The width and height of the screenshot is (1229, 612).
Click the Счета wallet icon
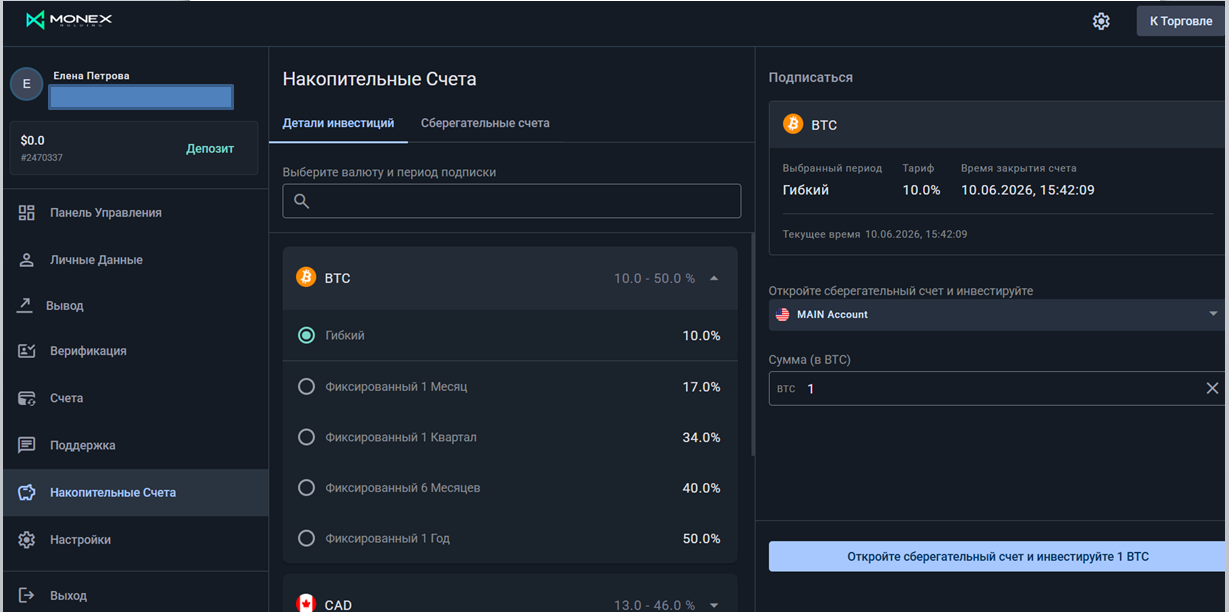27,398
